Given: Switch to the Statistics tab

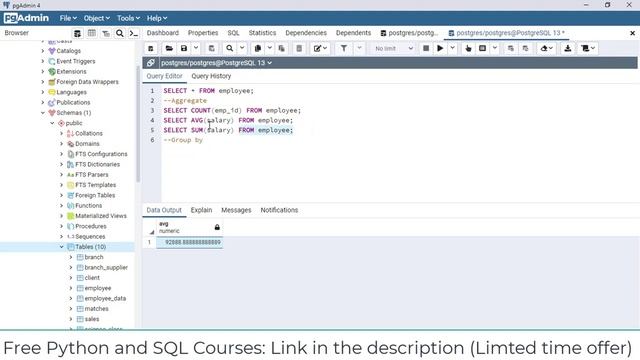Looking at the screenshot, I should pos(262,33).
